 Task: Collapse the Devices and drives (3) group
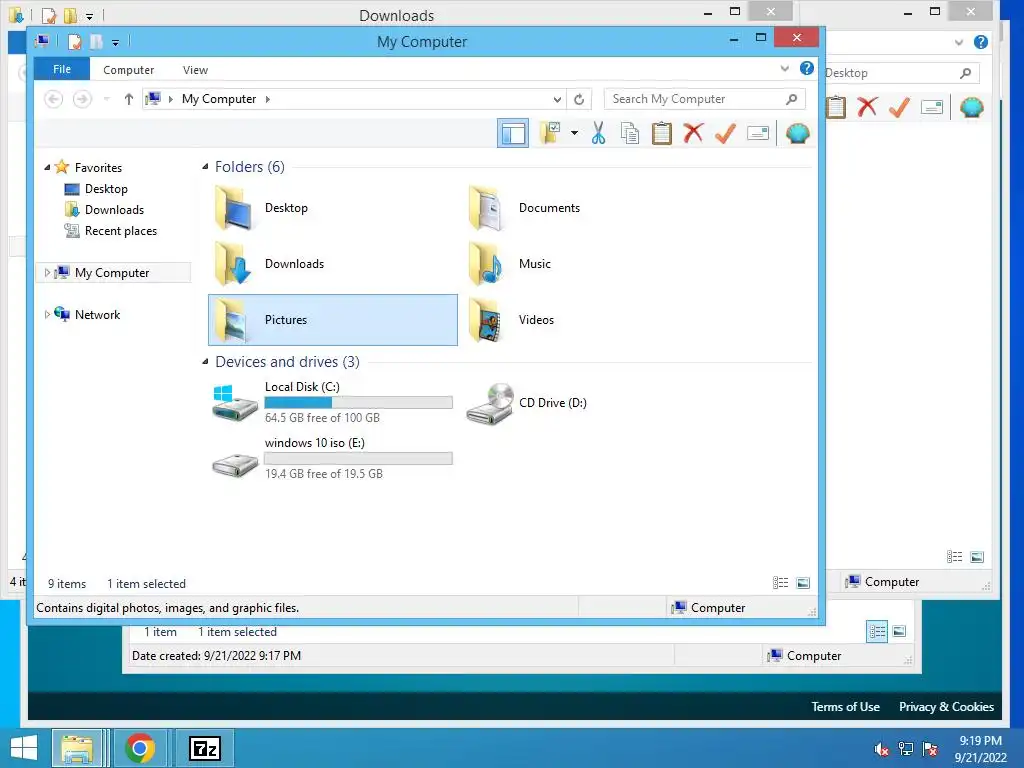[x=205, y=361]
